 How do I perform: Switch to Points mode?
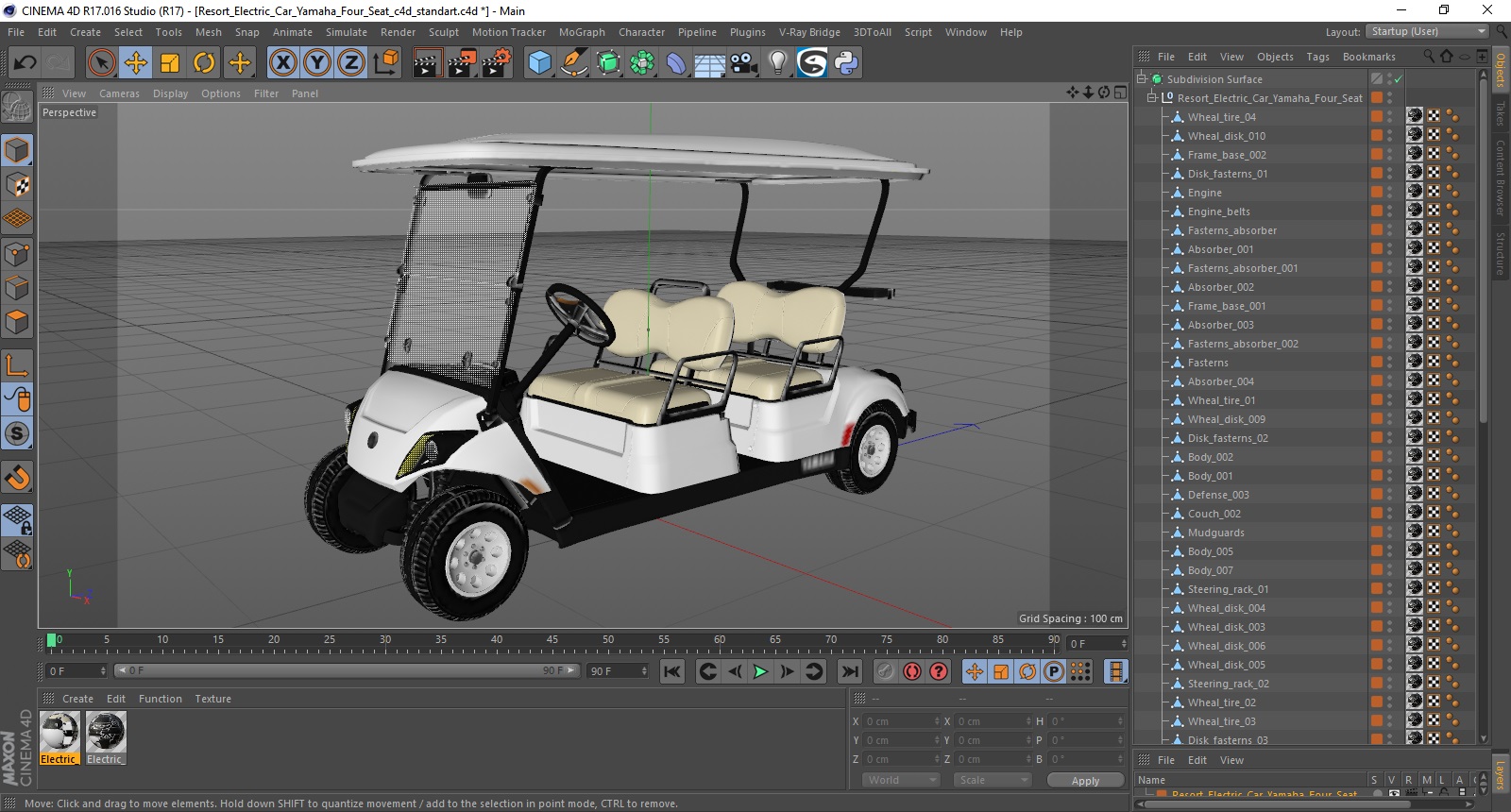(x=17, y=254)
